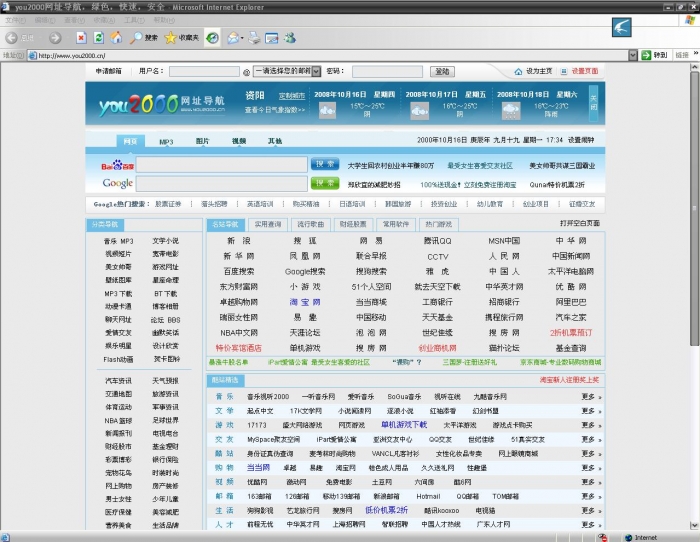The width and height of the screenshot is (700, 542).
Task: Click the 登陆 login button
Action: [442, 71]
